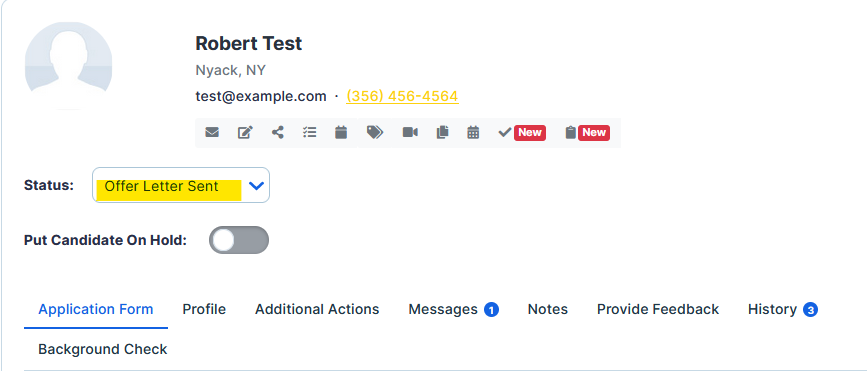
Task: Open the checklist tasks icon
Action: tap(310, 132)
